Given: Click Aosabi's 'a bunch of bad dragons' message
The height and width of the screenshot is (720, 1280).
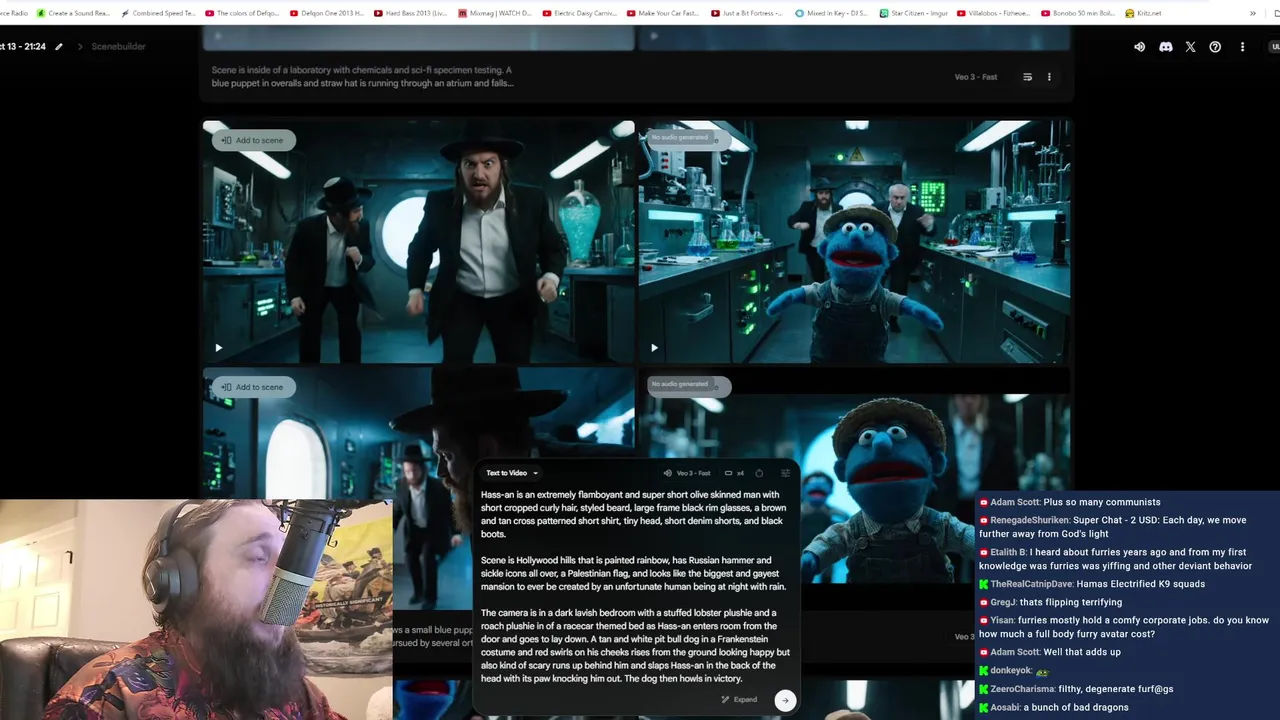Looking at the screenshot, I should pyautogui.click(x=1053, y=707).
